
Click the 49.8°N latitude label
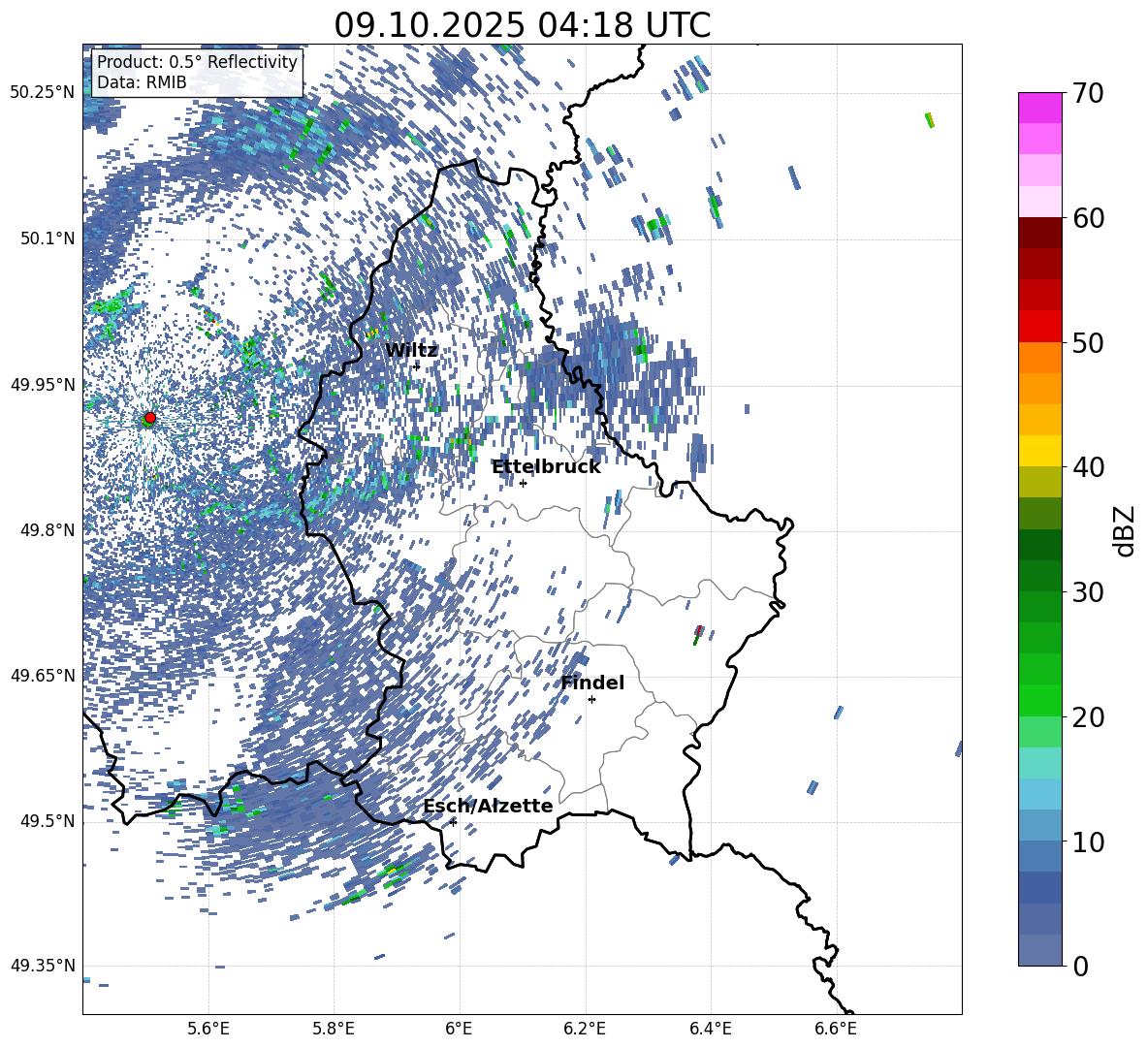point(48,530)
